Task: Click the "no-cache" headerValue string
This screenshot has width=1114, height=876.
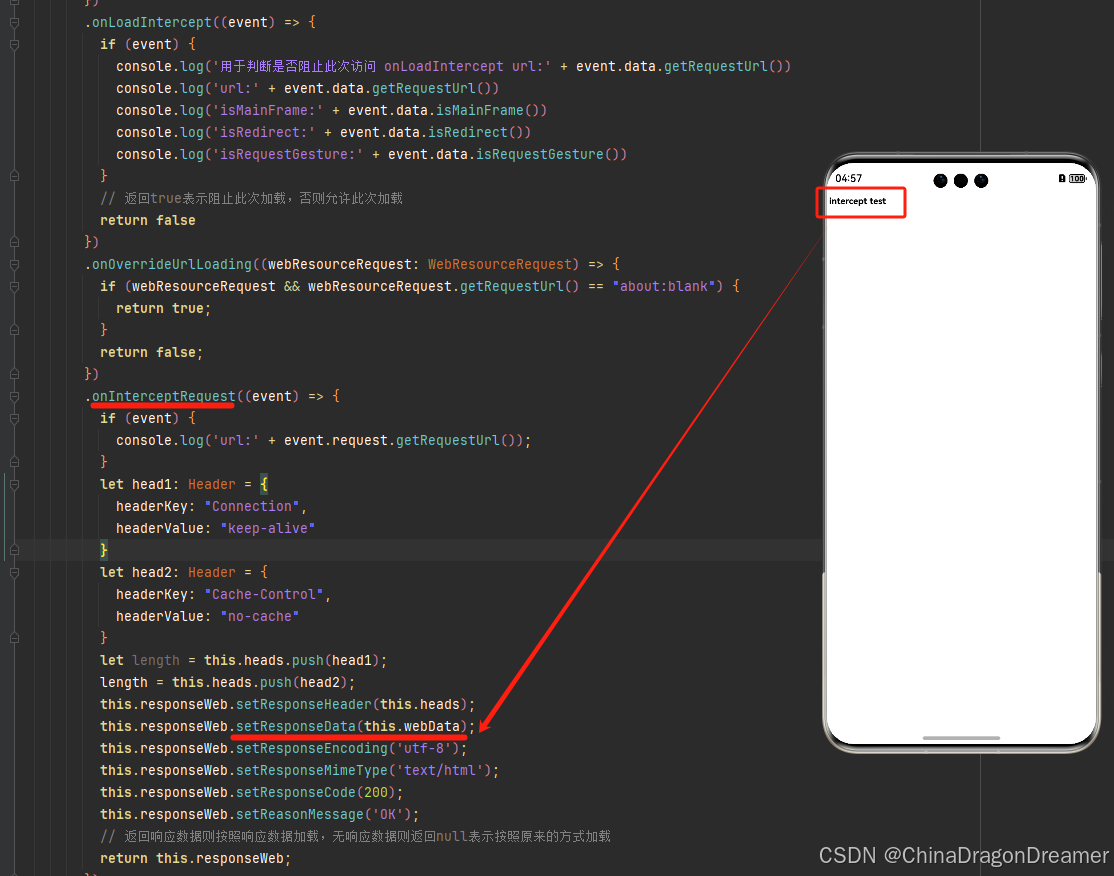Action: (x=259, y=617)
